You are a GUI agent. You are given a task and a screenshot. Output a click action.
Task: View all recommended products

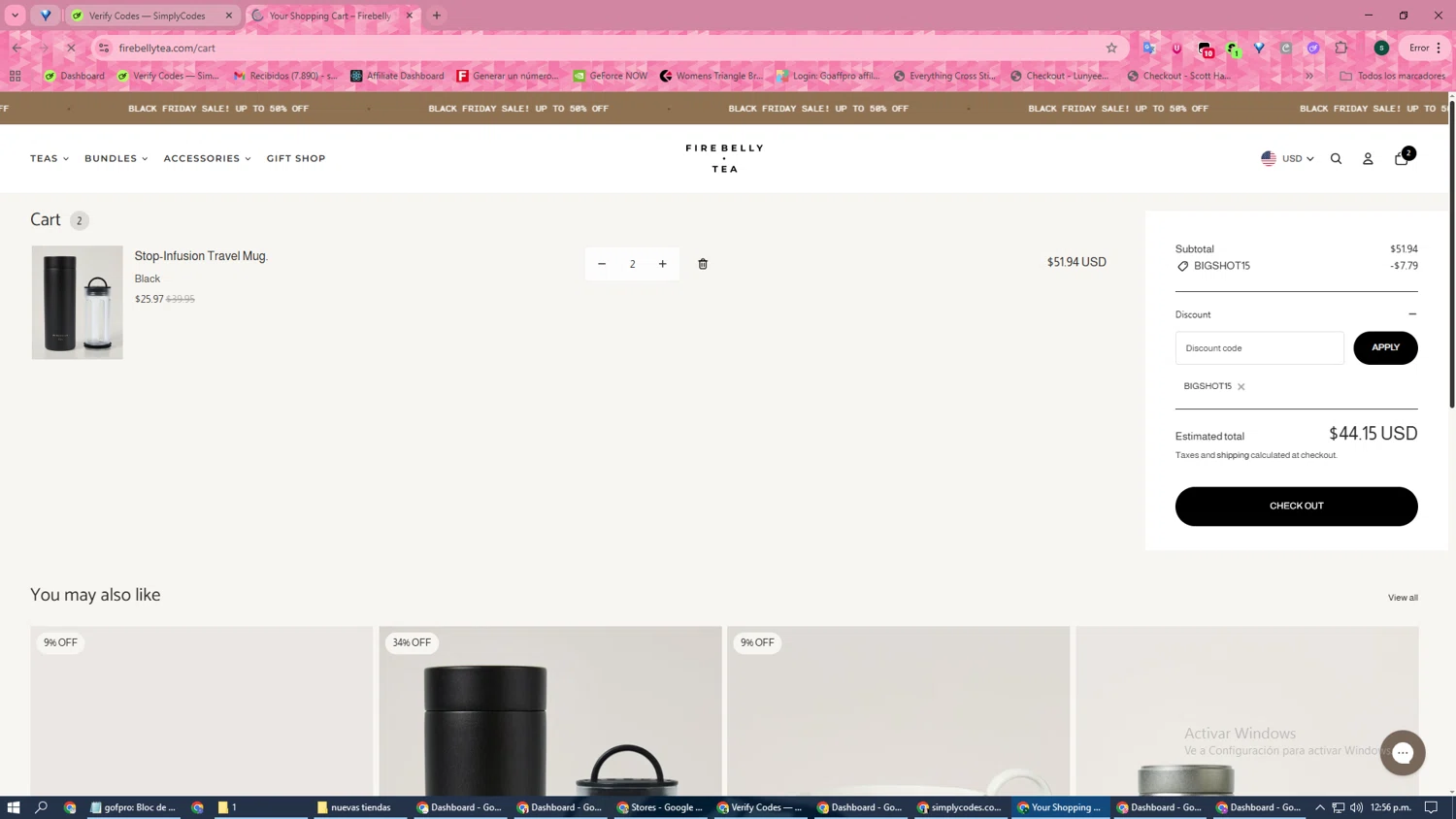[x=1403, y=598]
